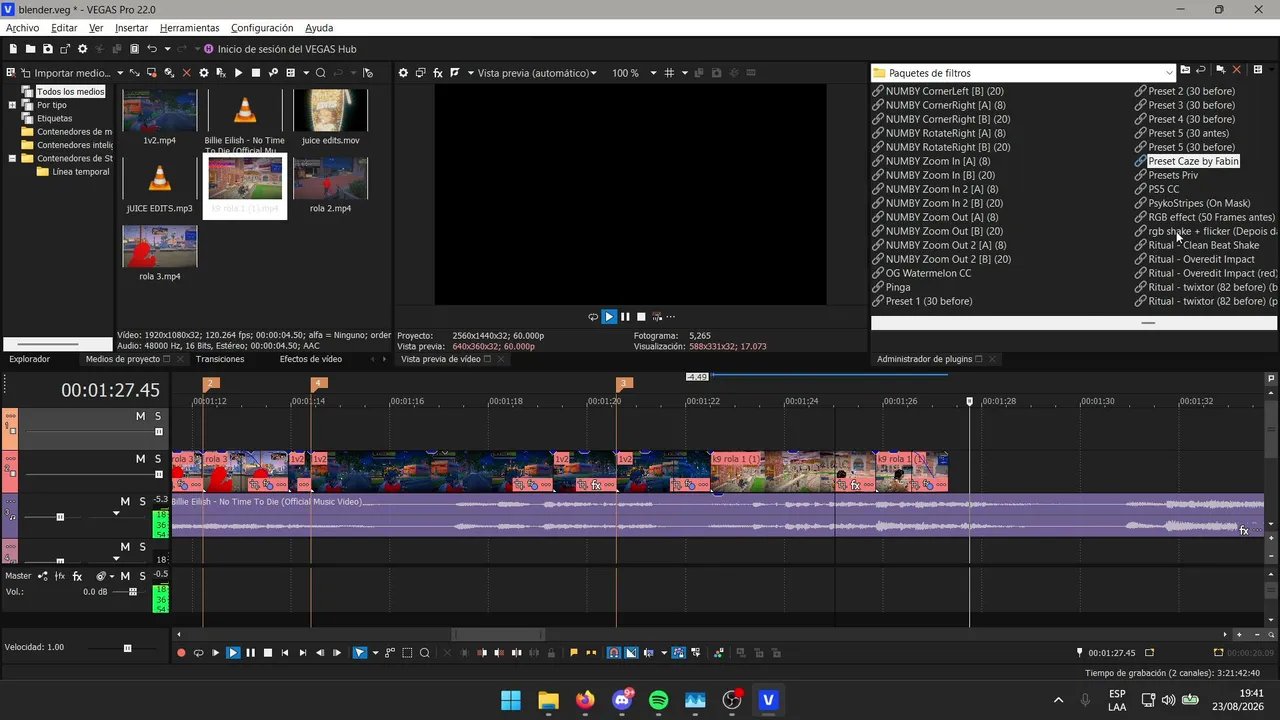This screenshot has height=720, width=1280.
Task: Mute video track 2
Action: 141,459
